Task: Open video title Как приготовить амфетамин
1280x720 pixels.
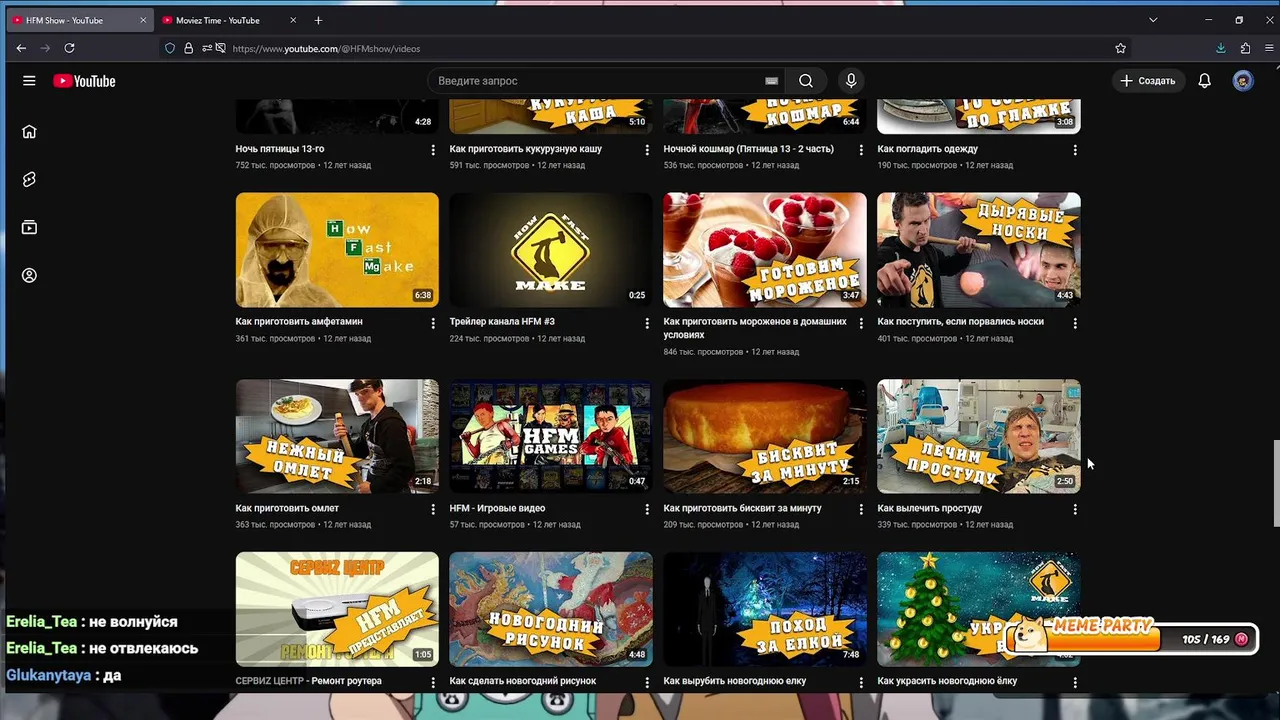Action: (299, 322)
